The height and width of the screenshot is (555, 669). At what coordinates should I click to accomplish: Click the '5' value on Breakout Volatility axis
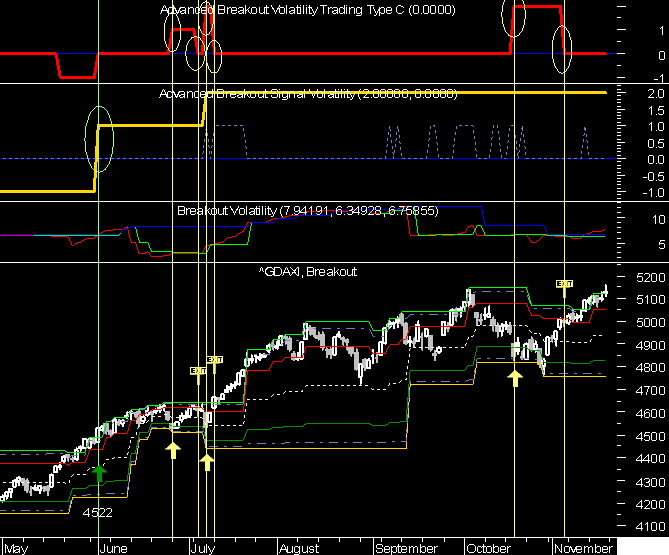[662, 244]
